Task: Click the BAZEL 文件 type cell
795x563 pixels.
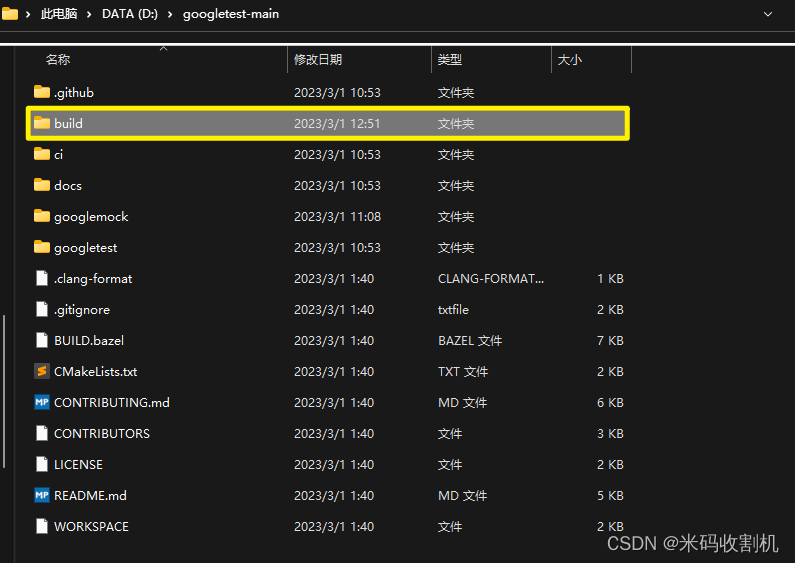Action: click(x=470, y=340)
